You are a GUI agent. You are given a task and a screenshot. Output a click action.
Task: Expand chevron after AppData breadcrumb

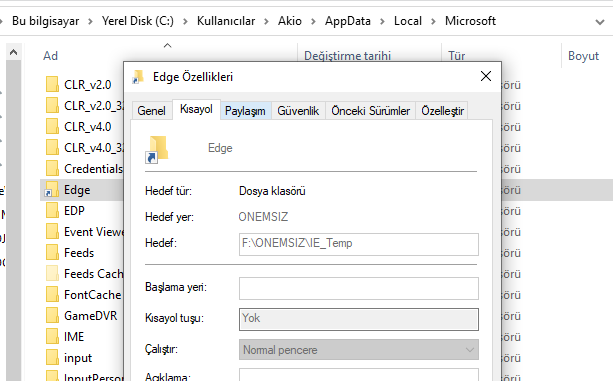pos(382,21)
